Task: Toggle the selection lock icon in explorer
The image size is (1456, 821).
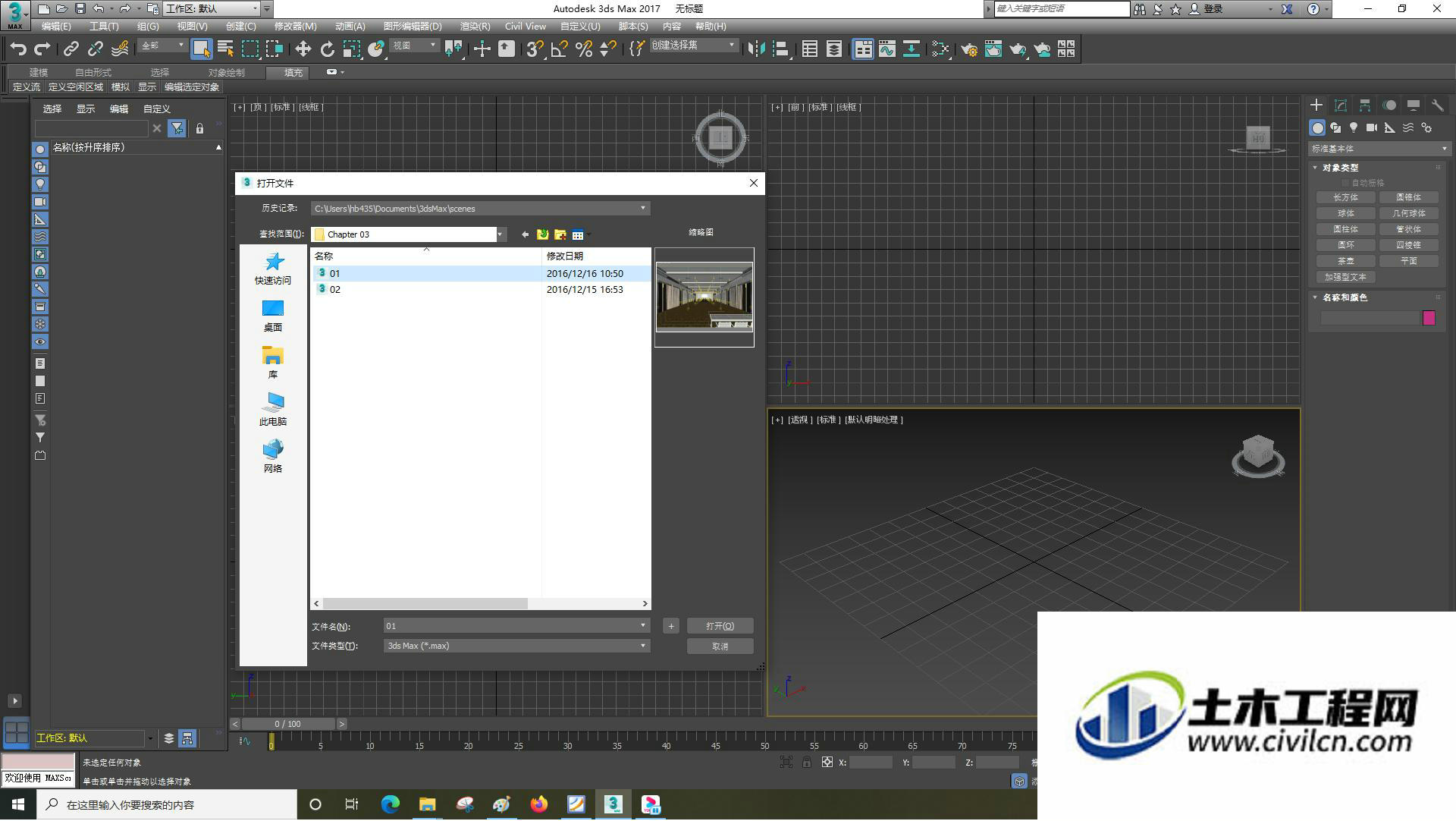Action: click(200, 129)
